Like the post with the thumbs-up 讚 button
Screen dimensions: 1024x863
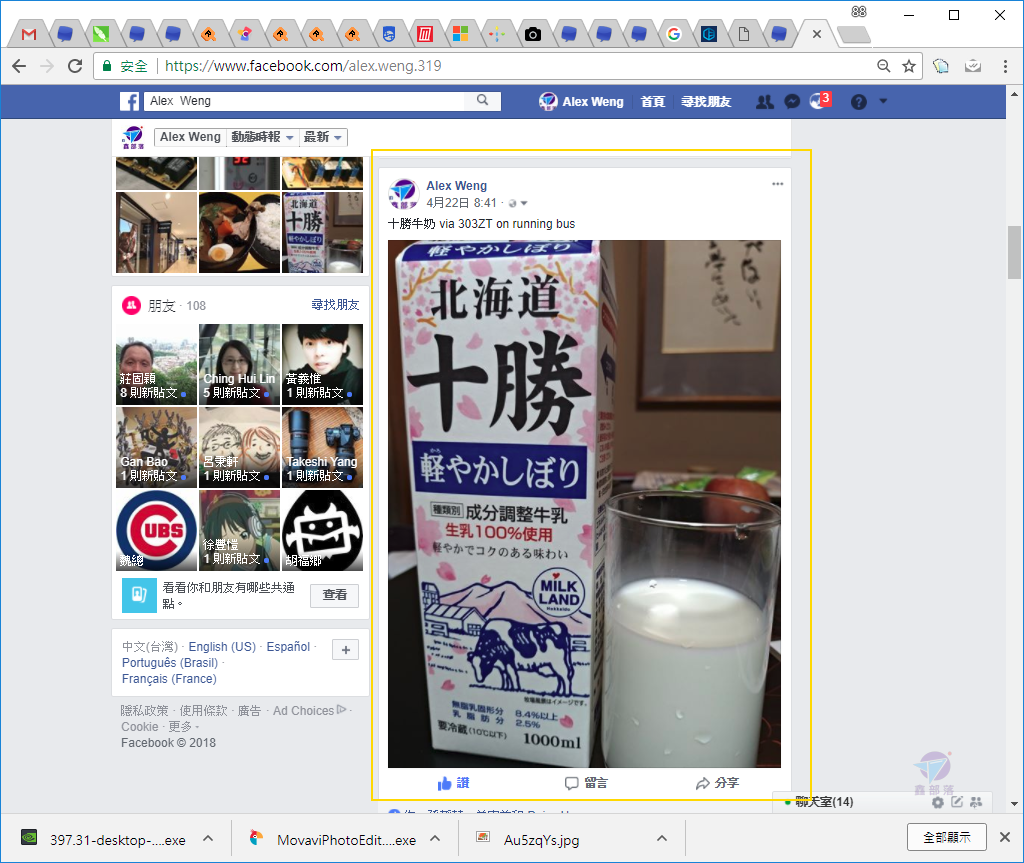[x=453, y=783]
